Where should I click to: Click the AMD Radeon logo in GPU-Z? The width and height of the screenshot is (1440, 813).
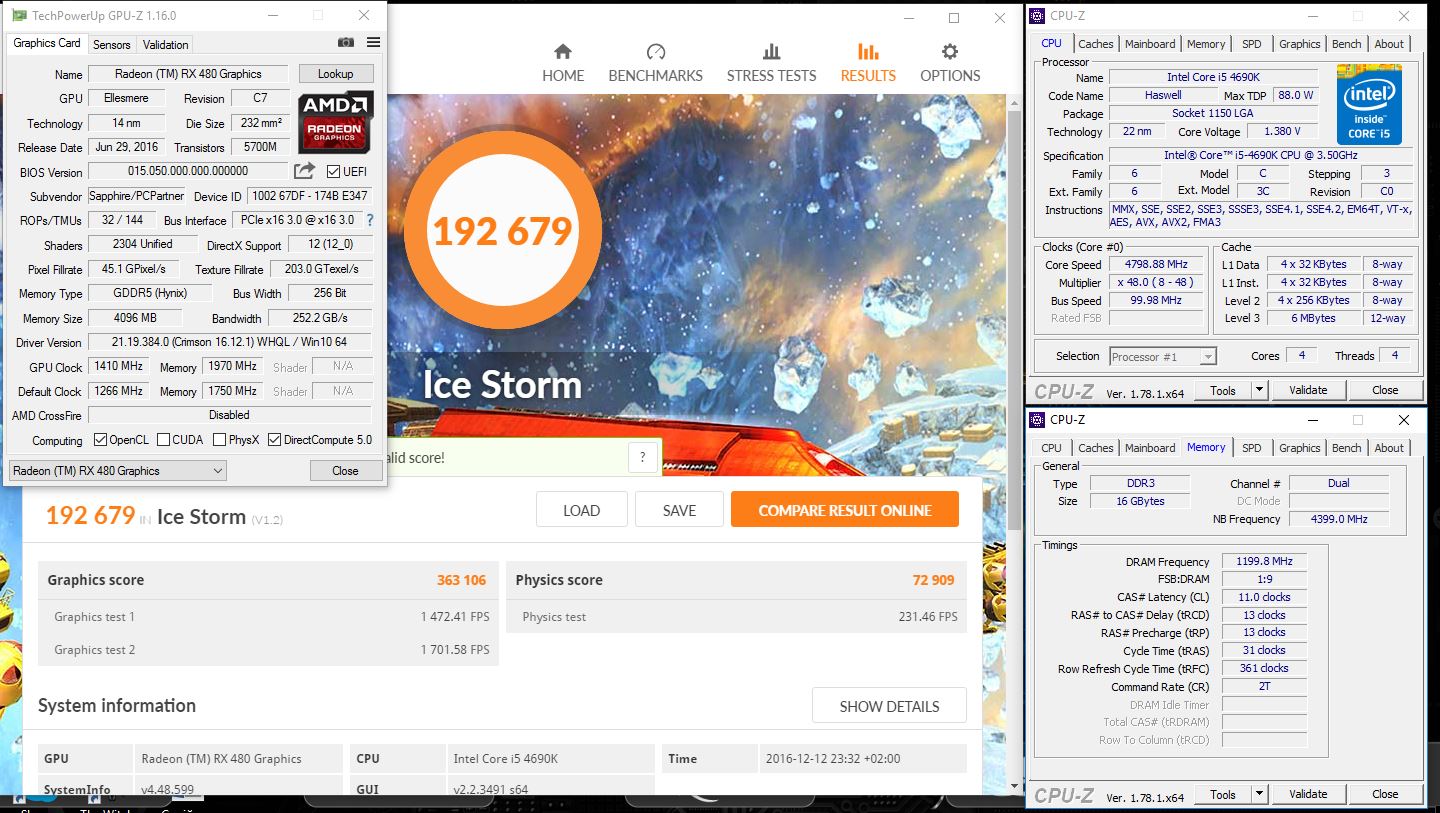[336, 122]
